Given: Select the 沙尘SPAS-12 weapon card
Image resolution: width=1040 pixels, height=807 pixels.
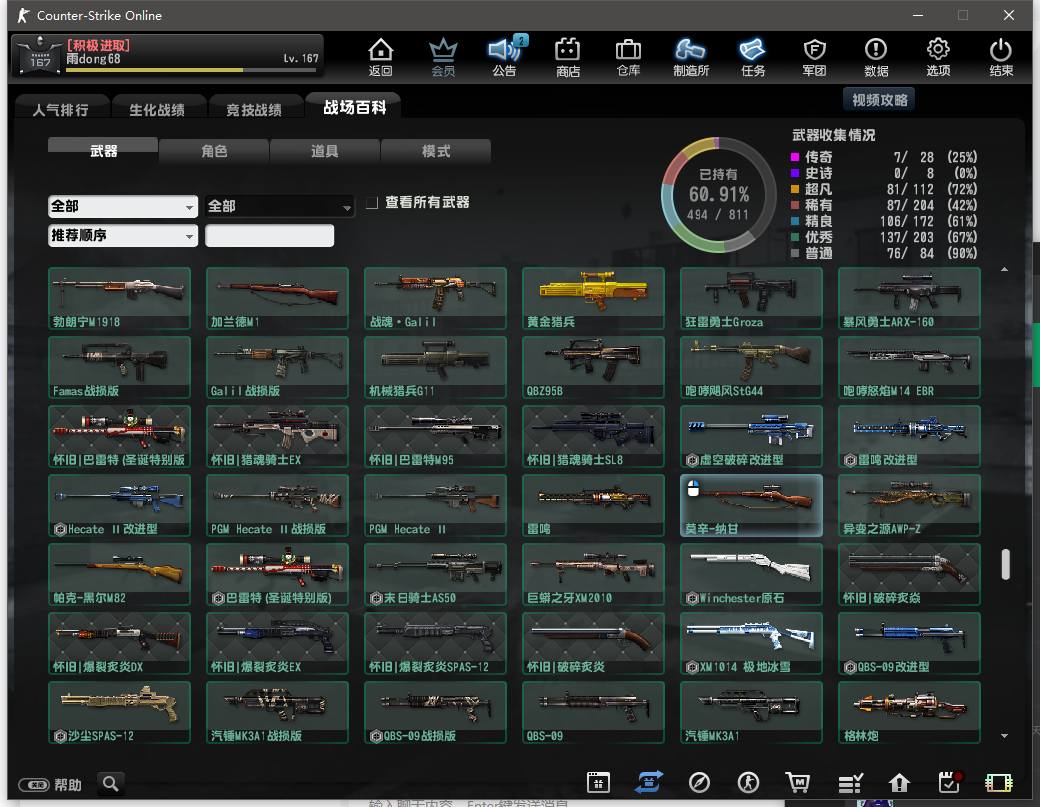Looking at the screenshot, I should coord(119,712).
